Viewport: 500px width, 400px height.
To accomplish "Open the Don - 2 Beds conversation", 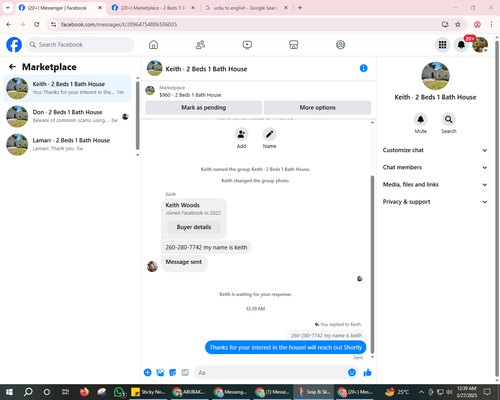I will tap(68, 116).
